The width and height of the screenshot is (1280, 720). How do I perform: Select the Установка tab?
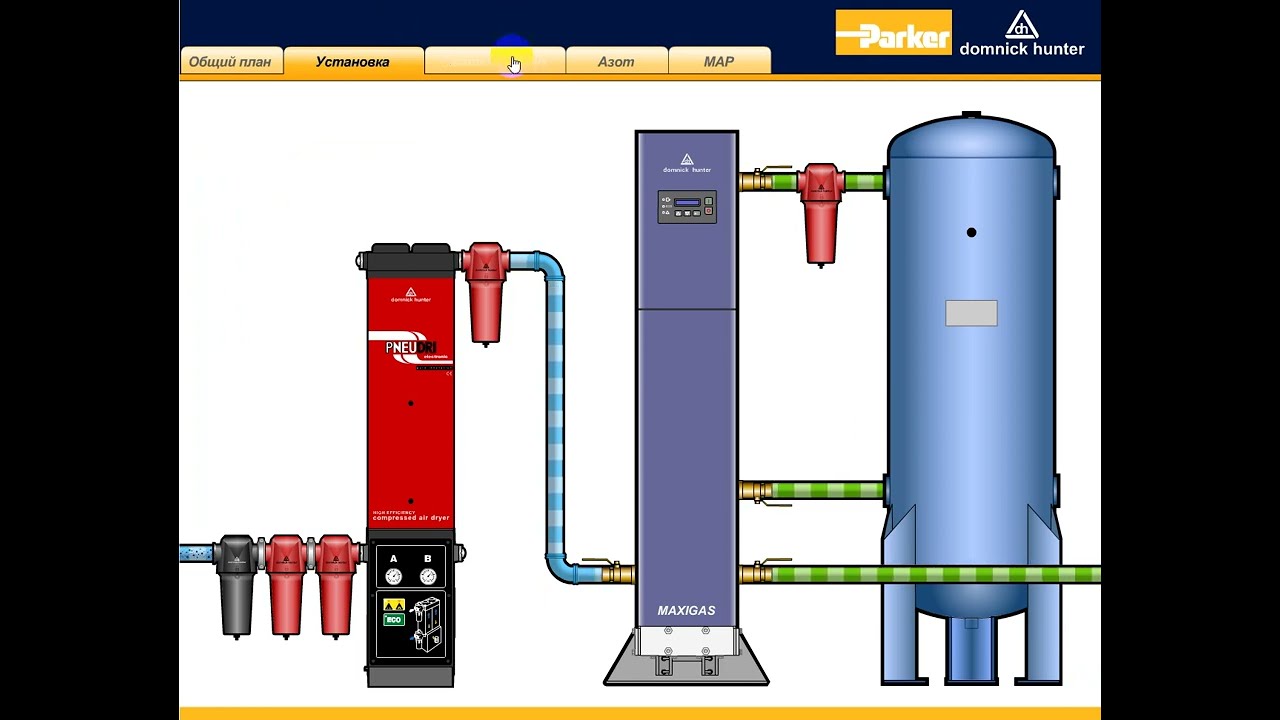[353, 61]
